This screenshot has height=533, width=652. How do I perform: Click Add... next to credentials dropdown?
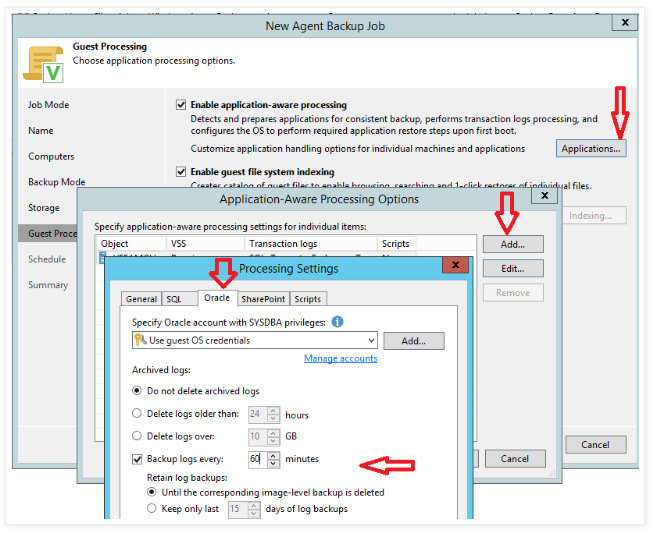coord(413,341)
